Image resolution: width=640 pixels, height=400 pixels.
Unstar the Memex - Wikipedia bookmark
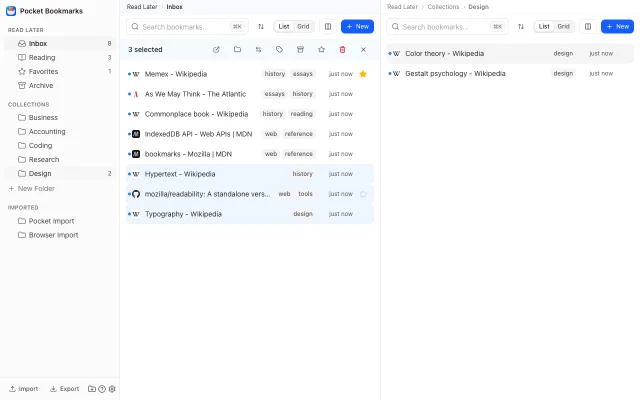363,74
